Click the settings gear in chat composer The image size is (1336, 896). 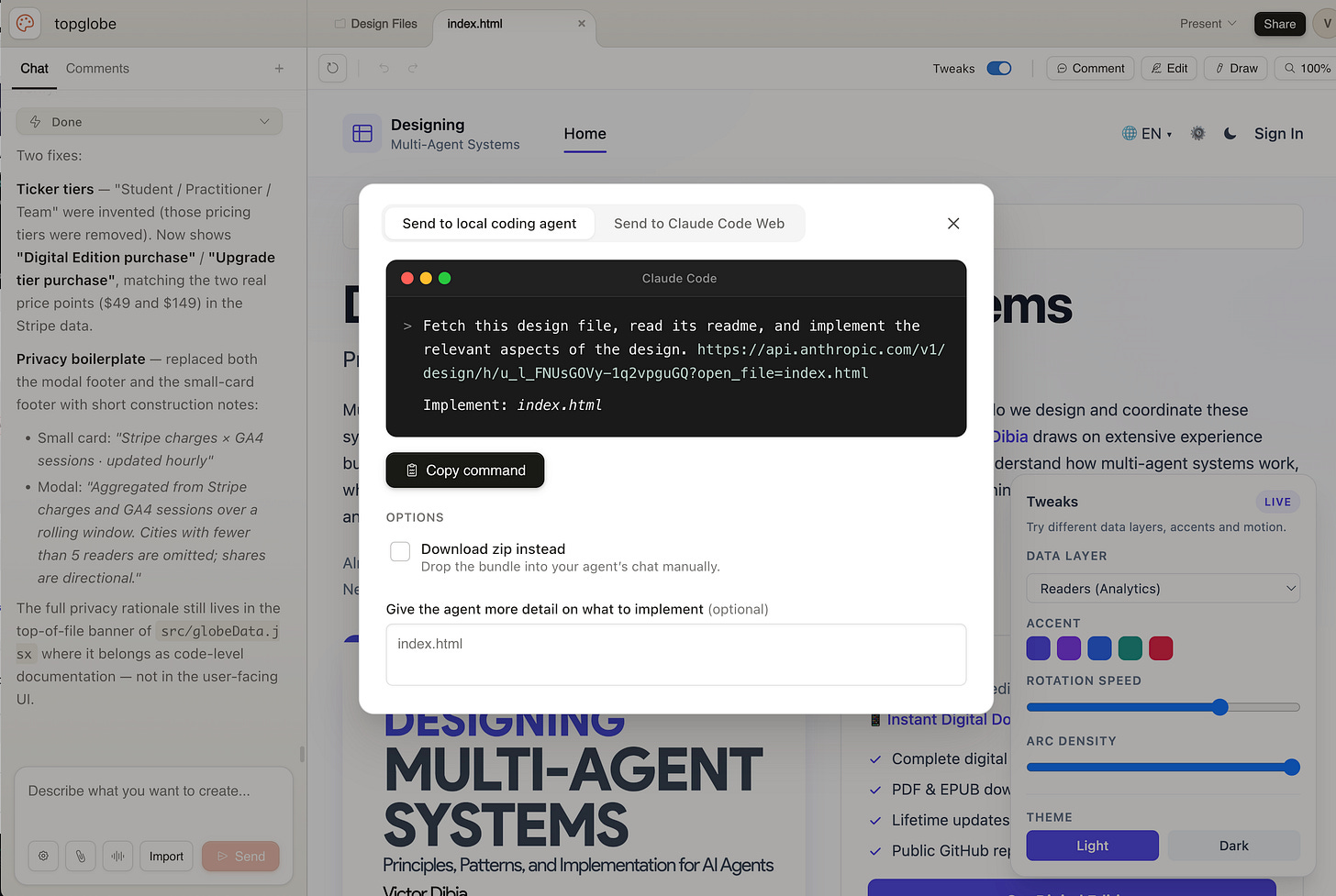[x=43, y=857]
